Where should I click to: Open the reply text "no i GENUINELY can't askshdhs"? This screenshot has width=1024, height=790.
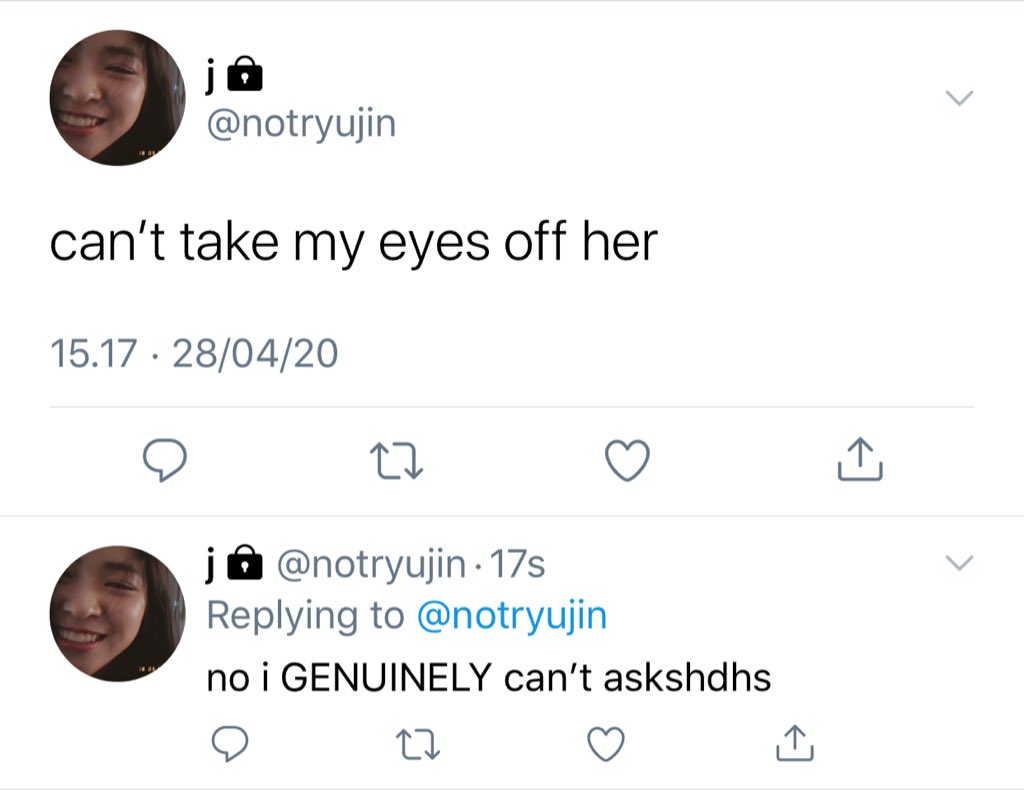488,677
